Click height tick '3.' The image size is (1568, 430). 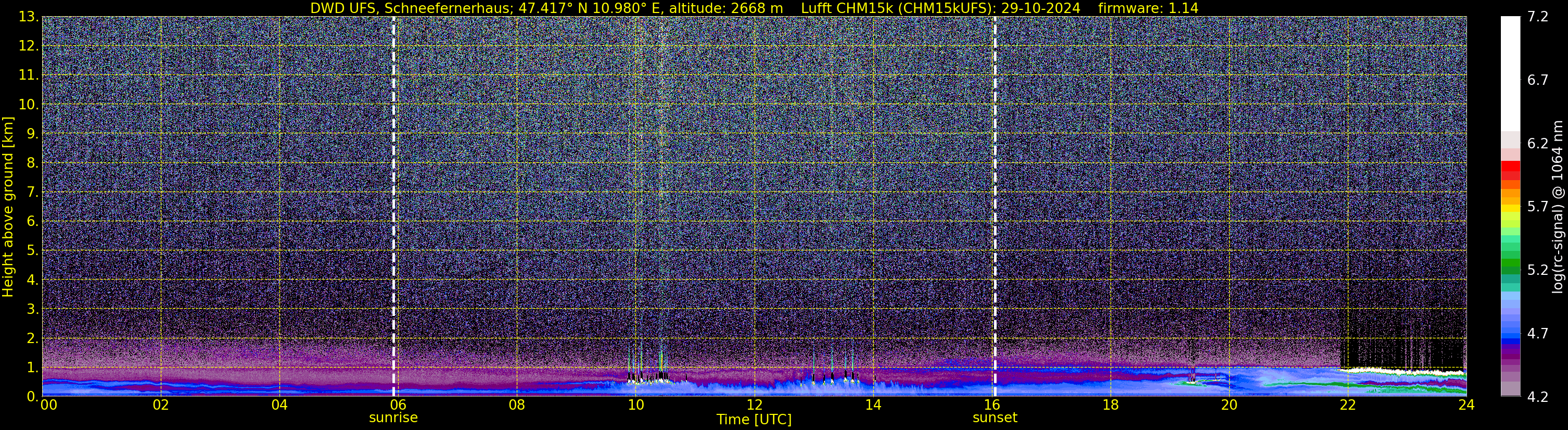pos(32,309)
